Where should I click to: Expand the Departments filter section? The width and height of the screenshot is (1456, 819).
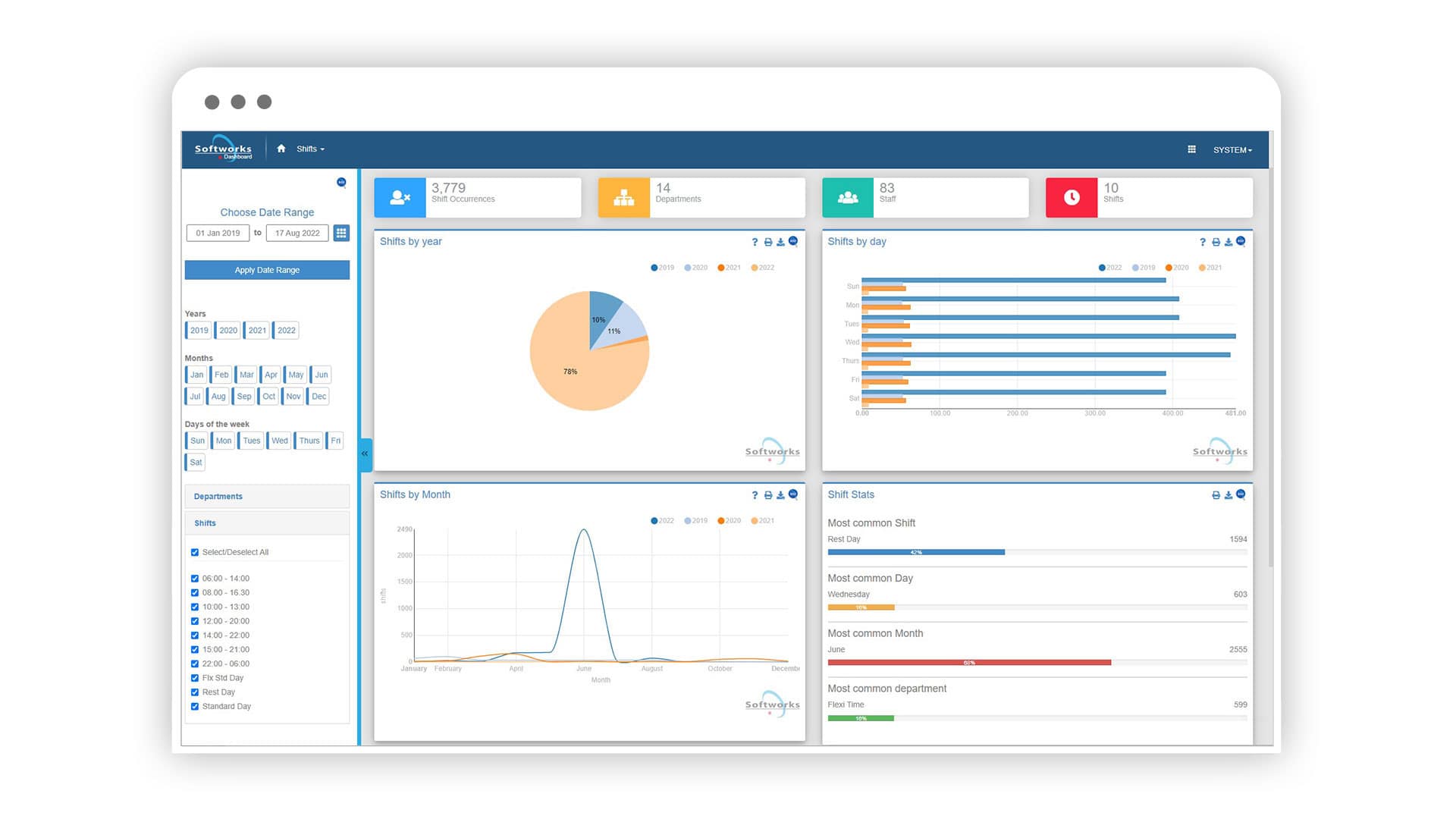point(267,497)
